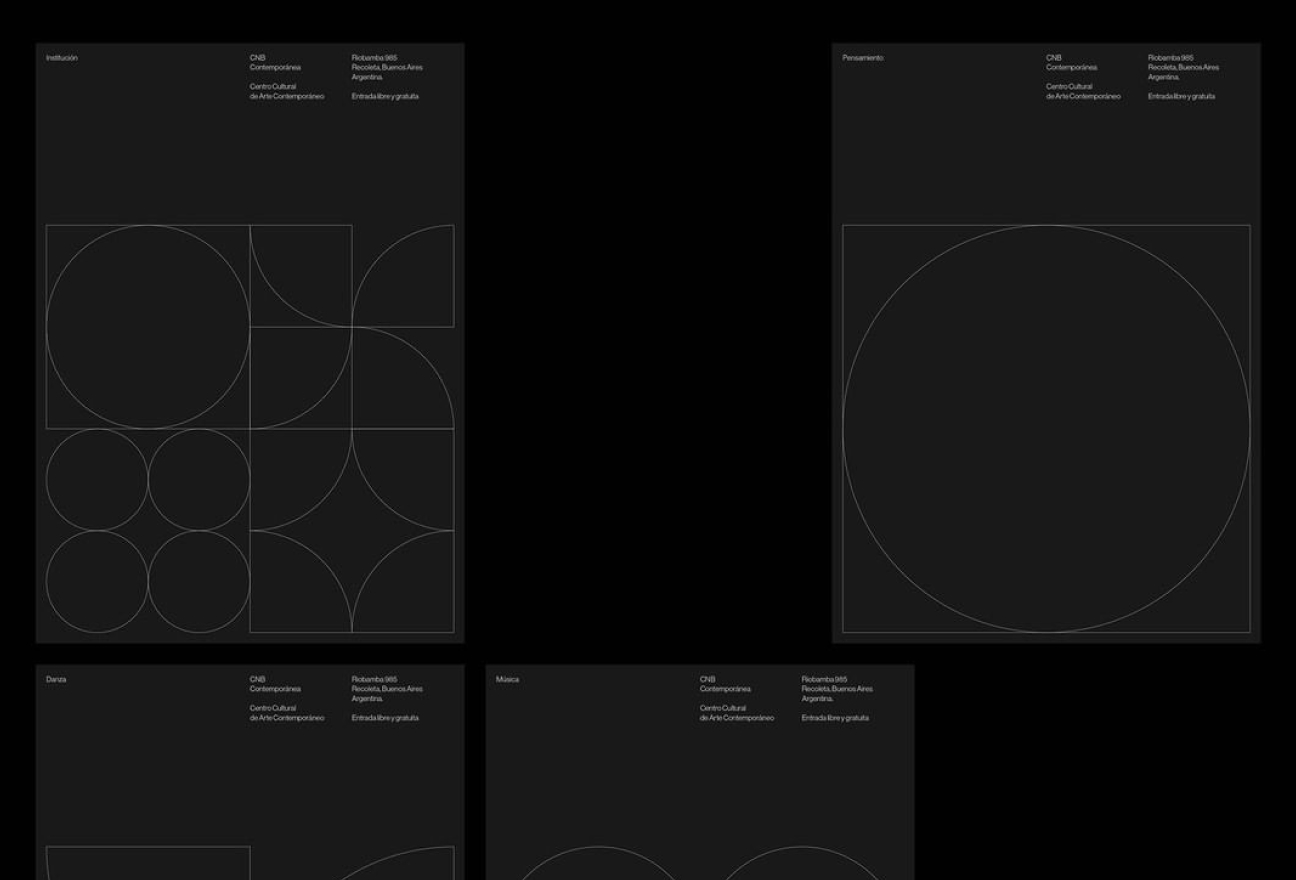
Task: Select "CNB Contemporánea" on the Institución poster
Action: (x=275, y=63)
